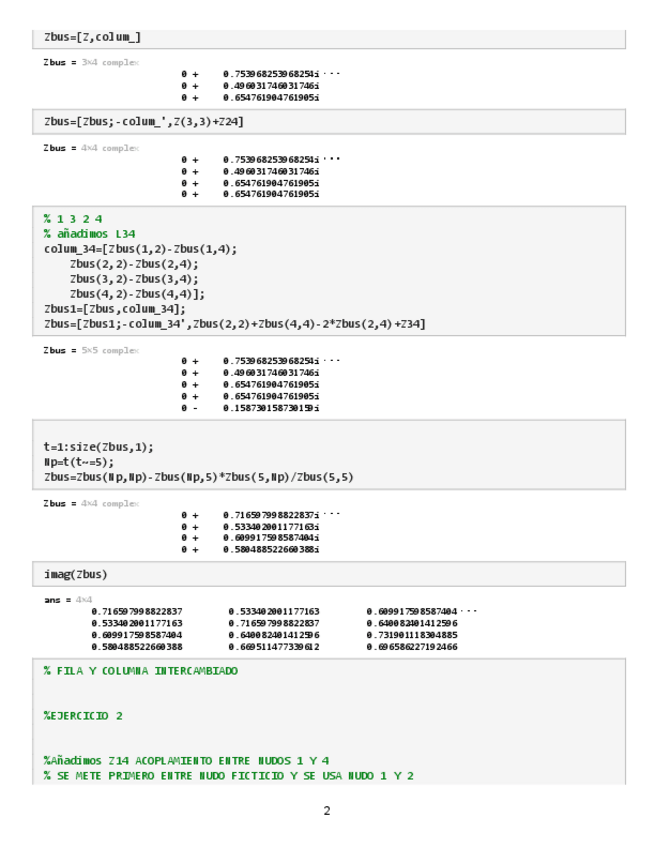Click the code line Np=t(t~=5);

point(79,462)
